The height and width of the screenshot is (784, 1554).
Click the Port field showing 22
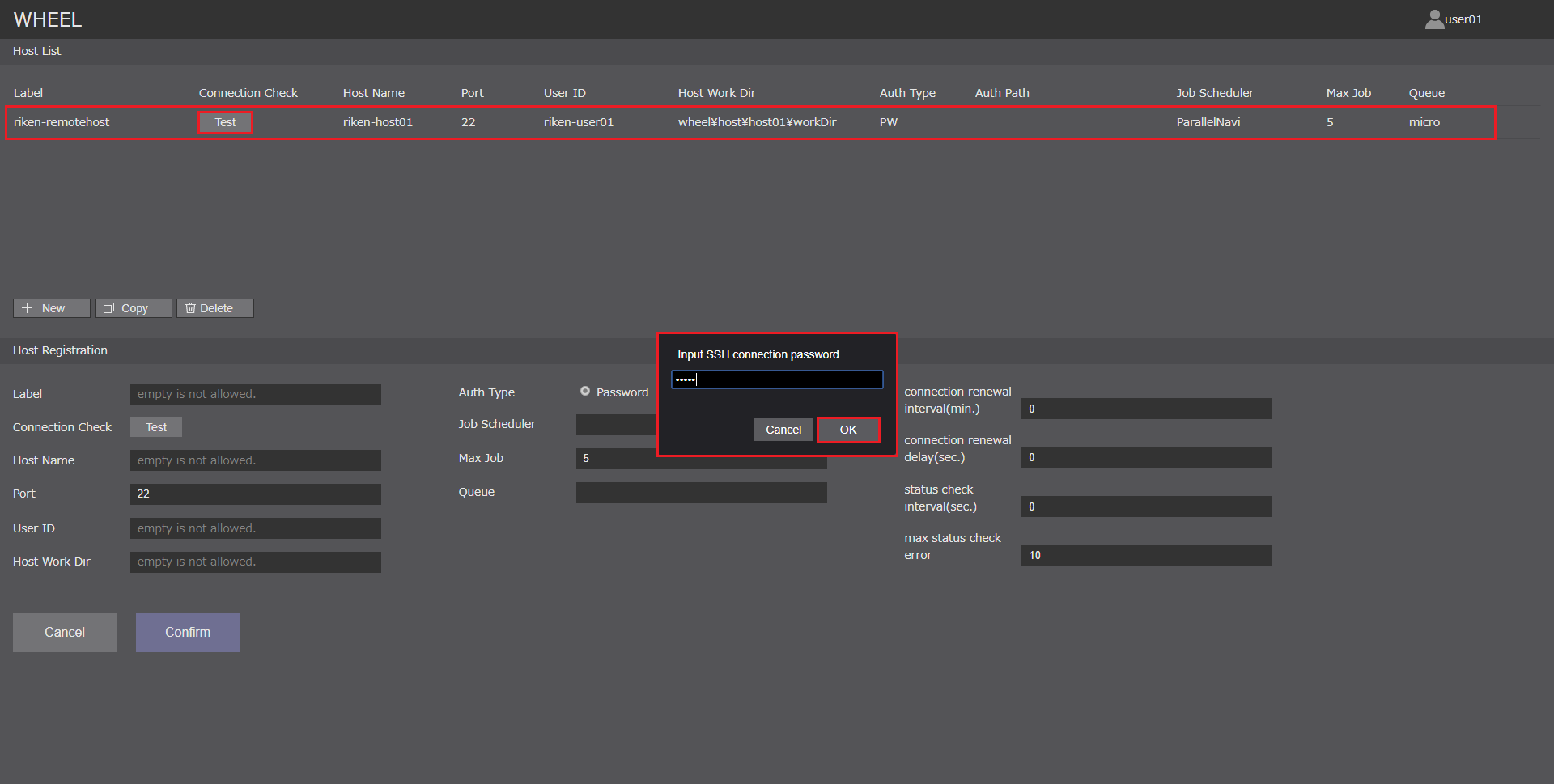(255, 494)
